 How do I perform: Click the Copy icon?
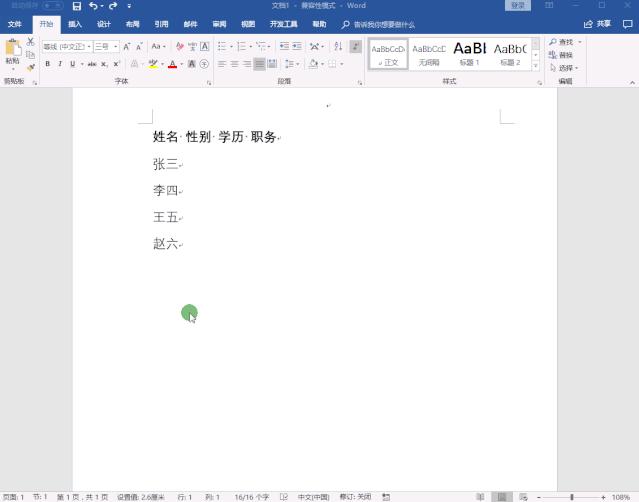(x=31, y=55)
